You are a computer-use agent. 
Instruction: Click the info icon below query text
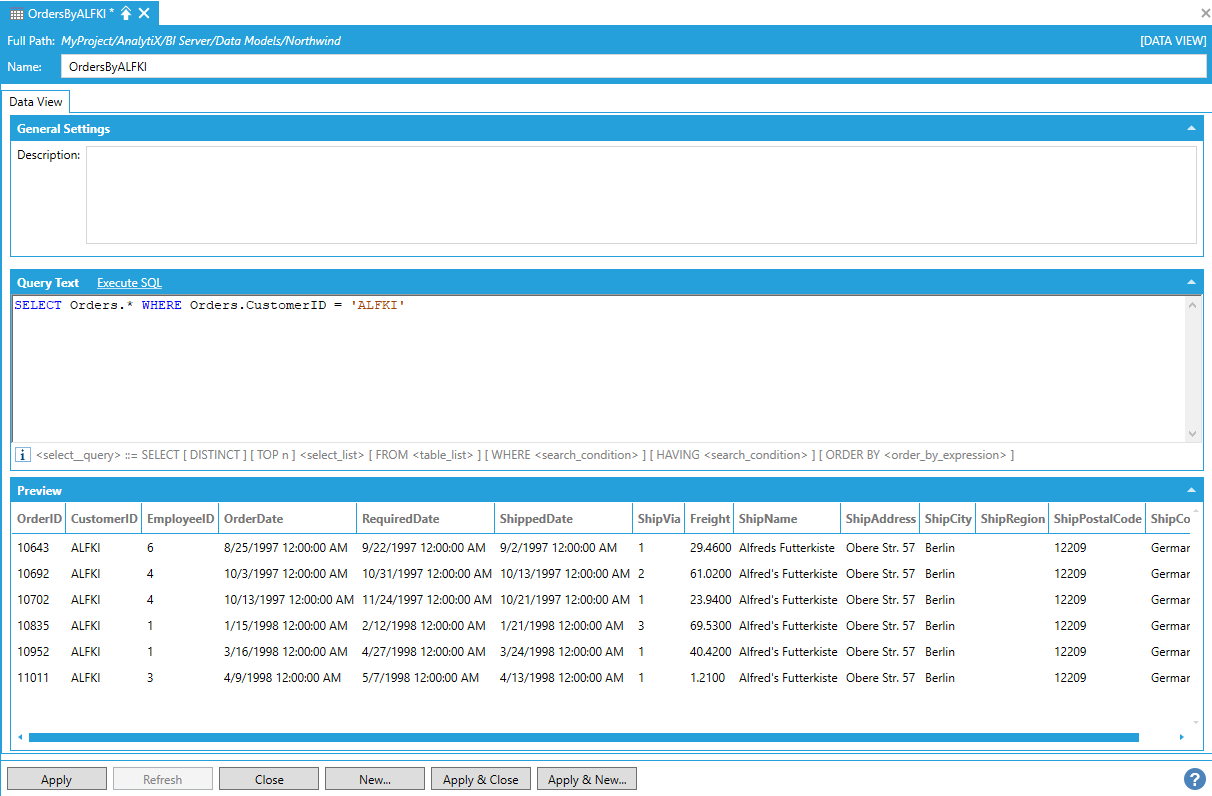tap(23, 455)
